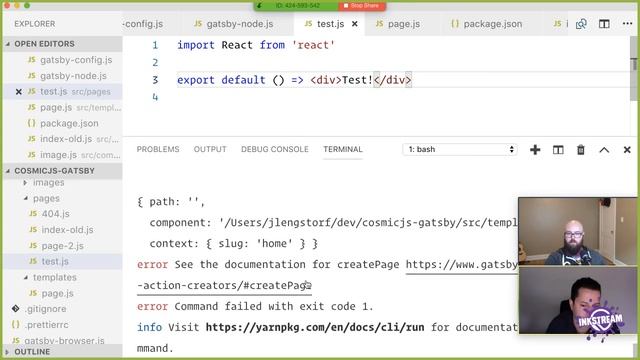Screen dimensions: 640x360
Task: Maximize the panel with the chevron up icon
Action: click(x=604, y=150)
